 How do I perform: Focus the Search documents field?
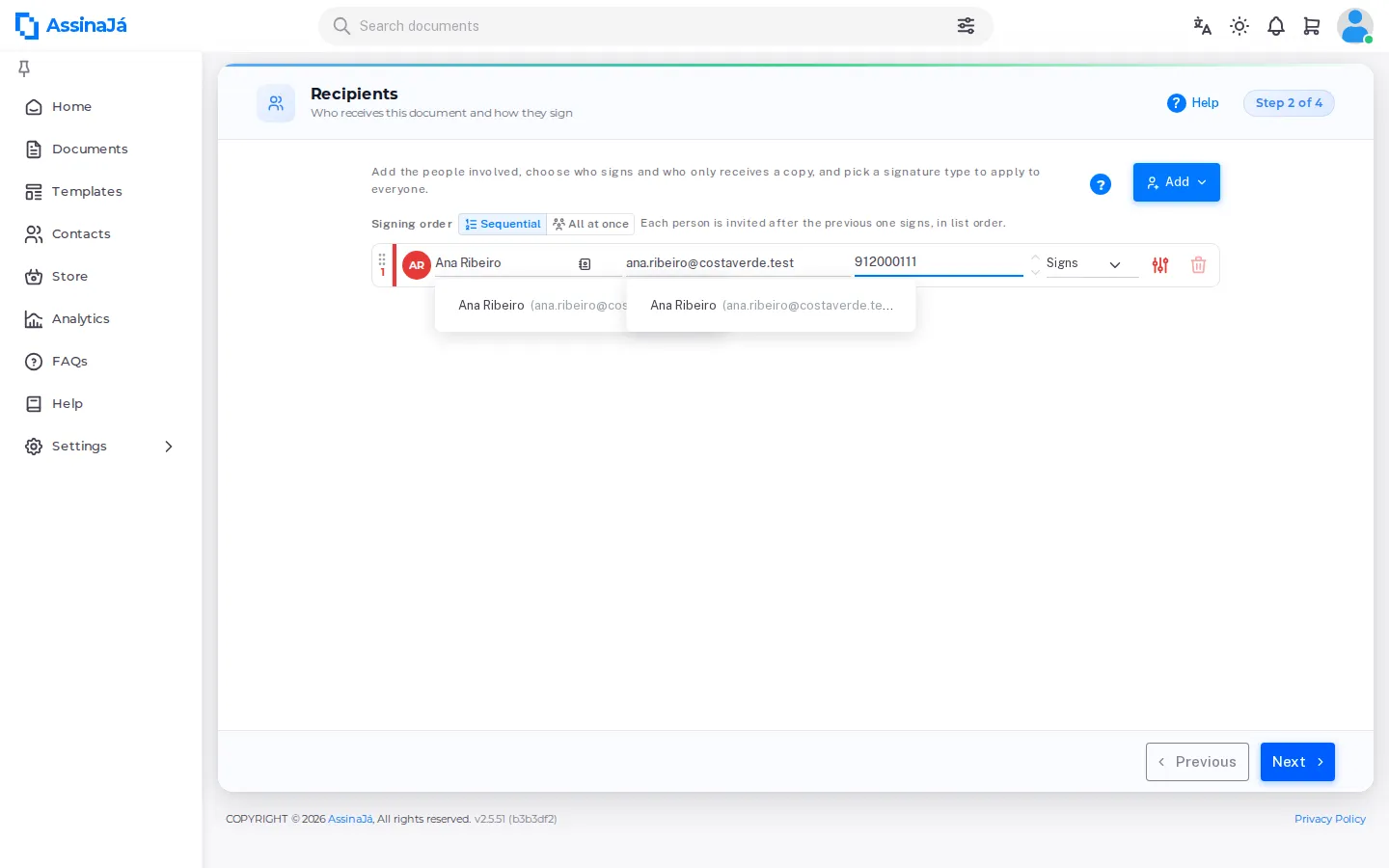pyautogui.click(x=656, y=26)
